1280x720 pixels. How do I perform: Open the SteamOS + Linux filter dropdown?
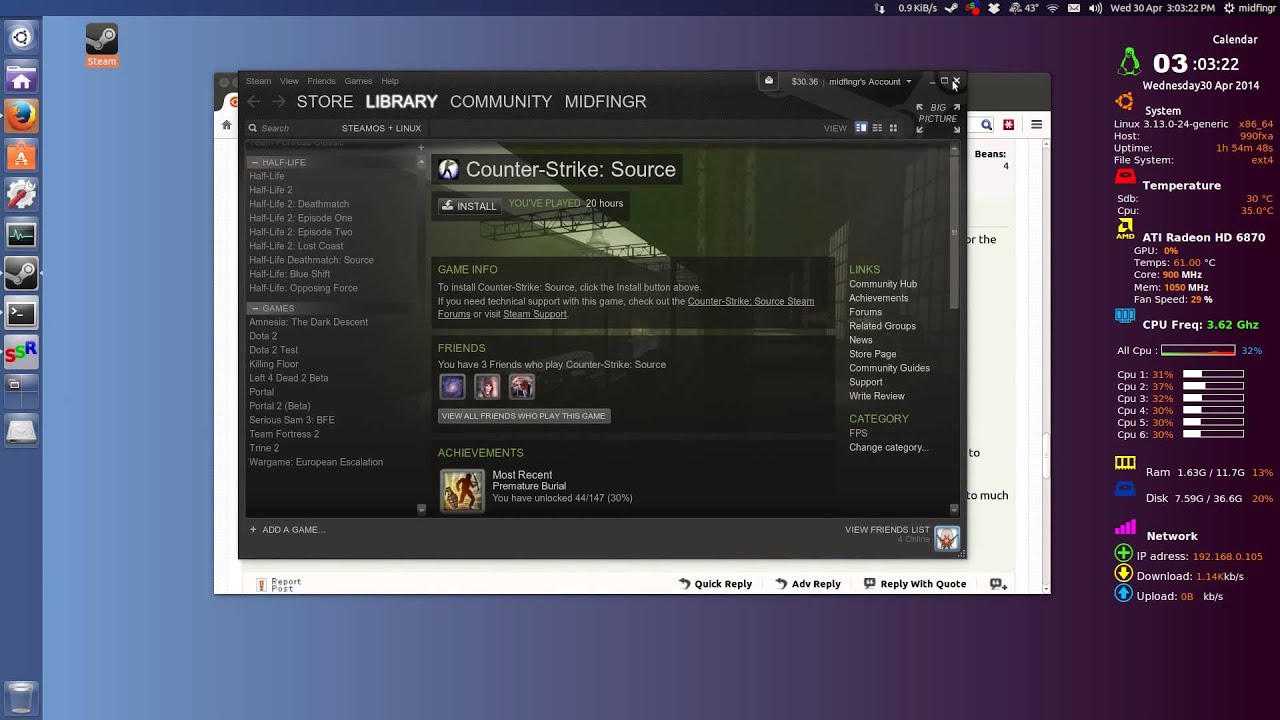click(381, 128)
